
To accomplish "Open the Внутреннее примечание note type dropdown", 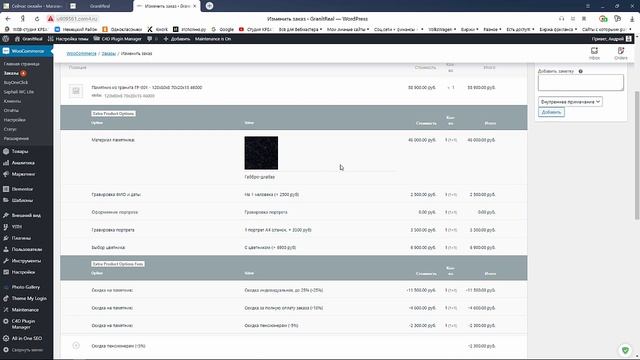I will click(570, 102).
